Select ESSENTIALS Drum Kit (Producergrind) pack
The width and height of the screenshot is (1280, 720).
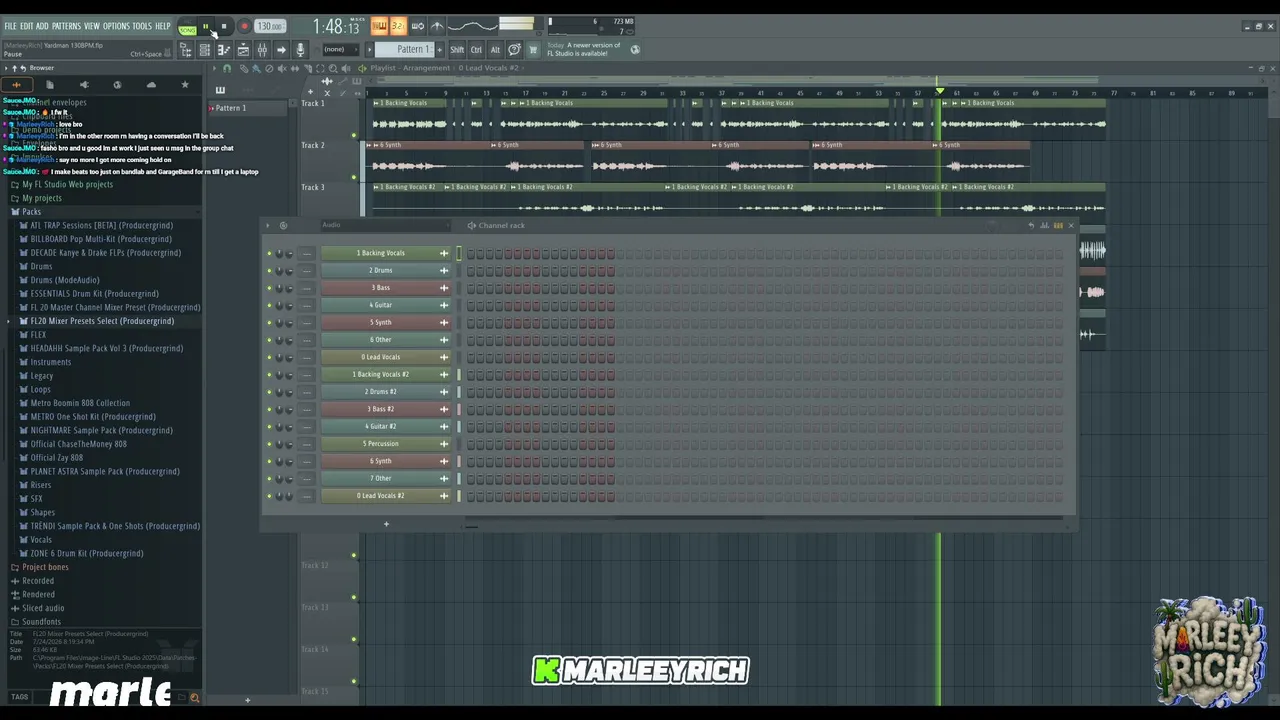(x=95, y=294)
